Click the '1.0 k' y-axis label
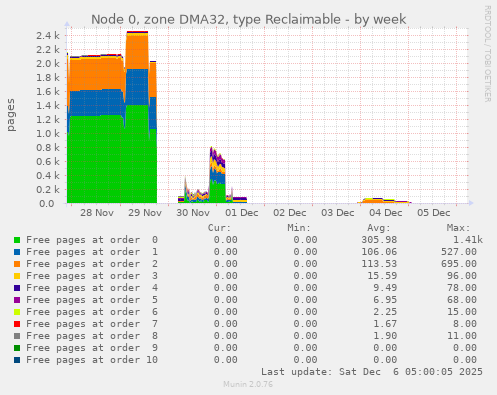Screen dimensions: 497x395 tap(48, 134)
